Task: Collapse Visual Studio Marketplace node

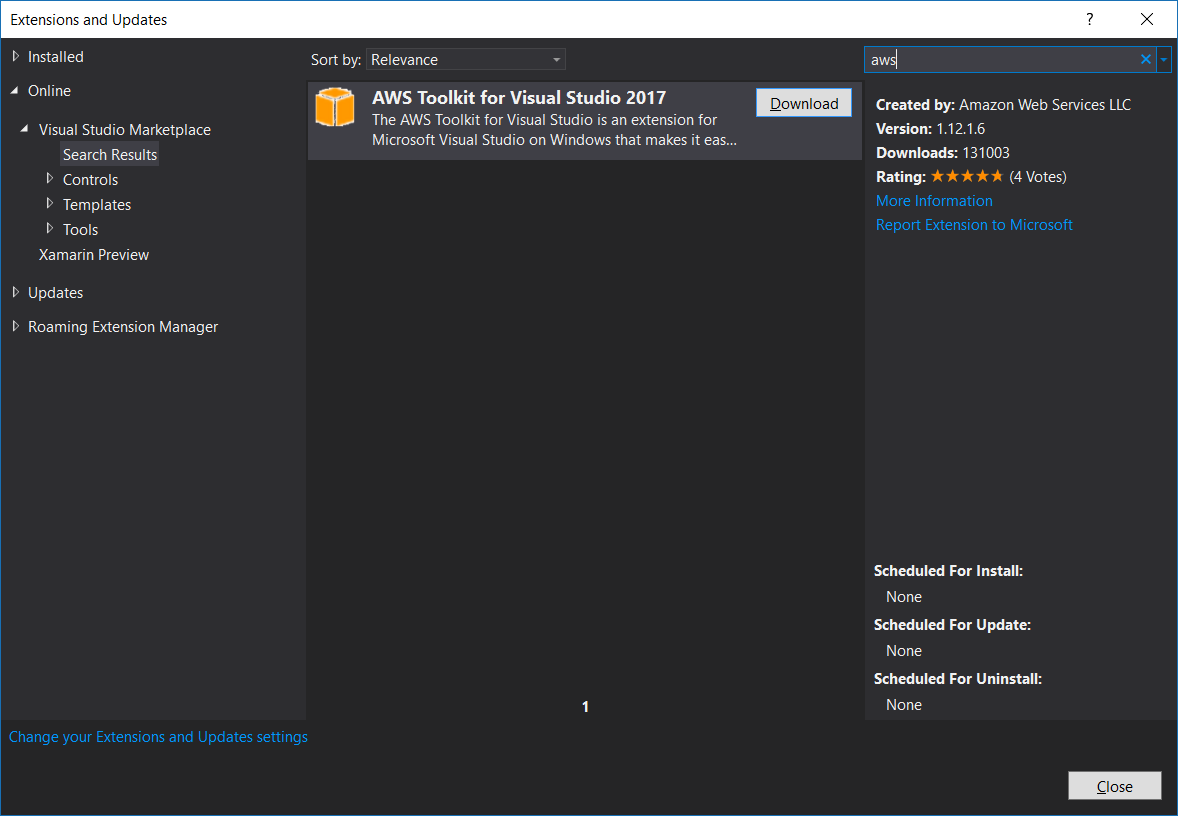Action: pos(26,130)
